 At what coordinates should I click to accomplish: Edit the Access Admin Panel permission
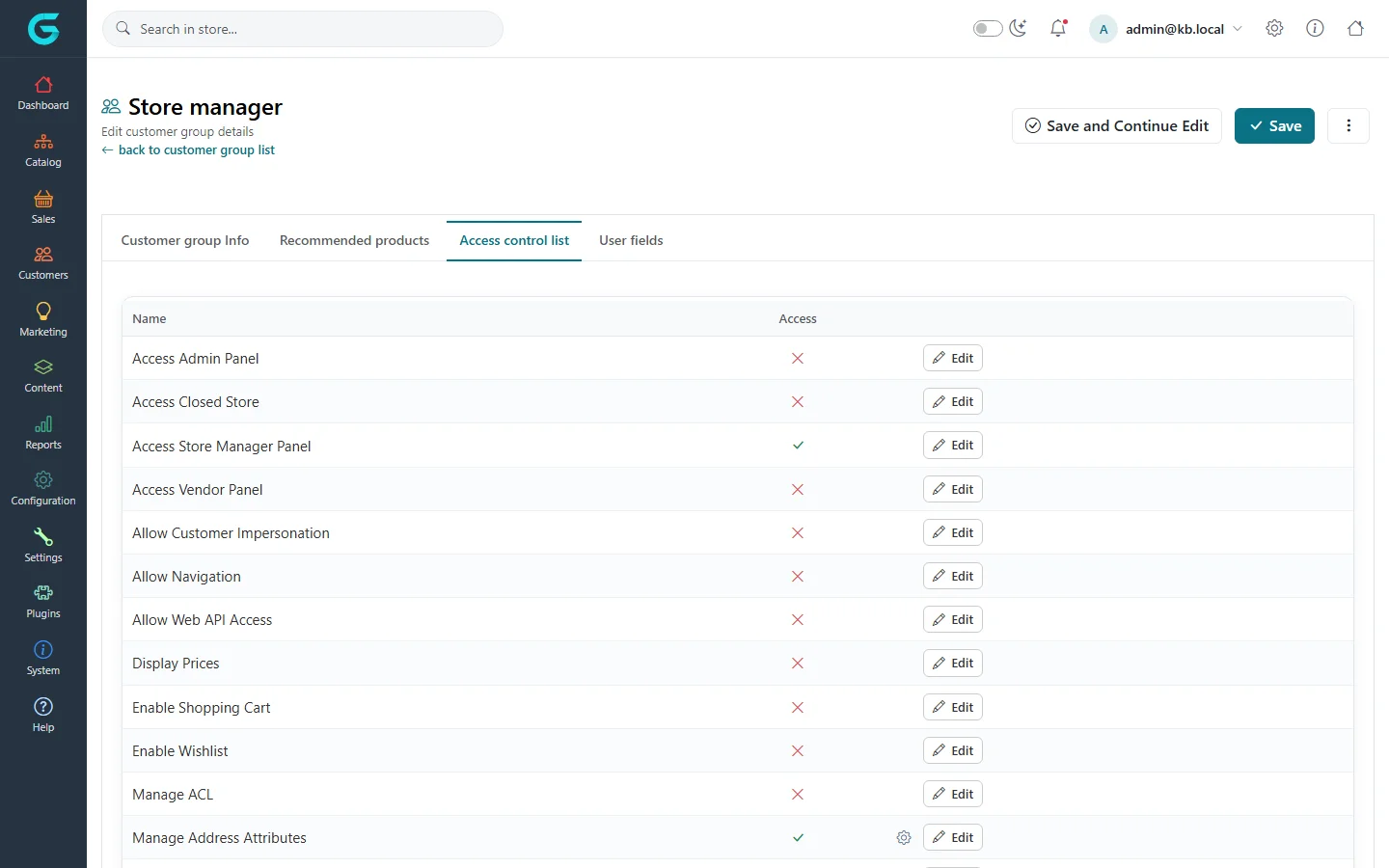tap(953, 358)
